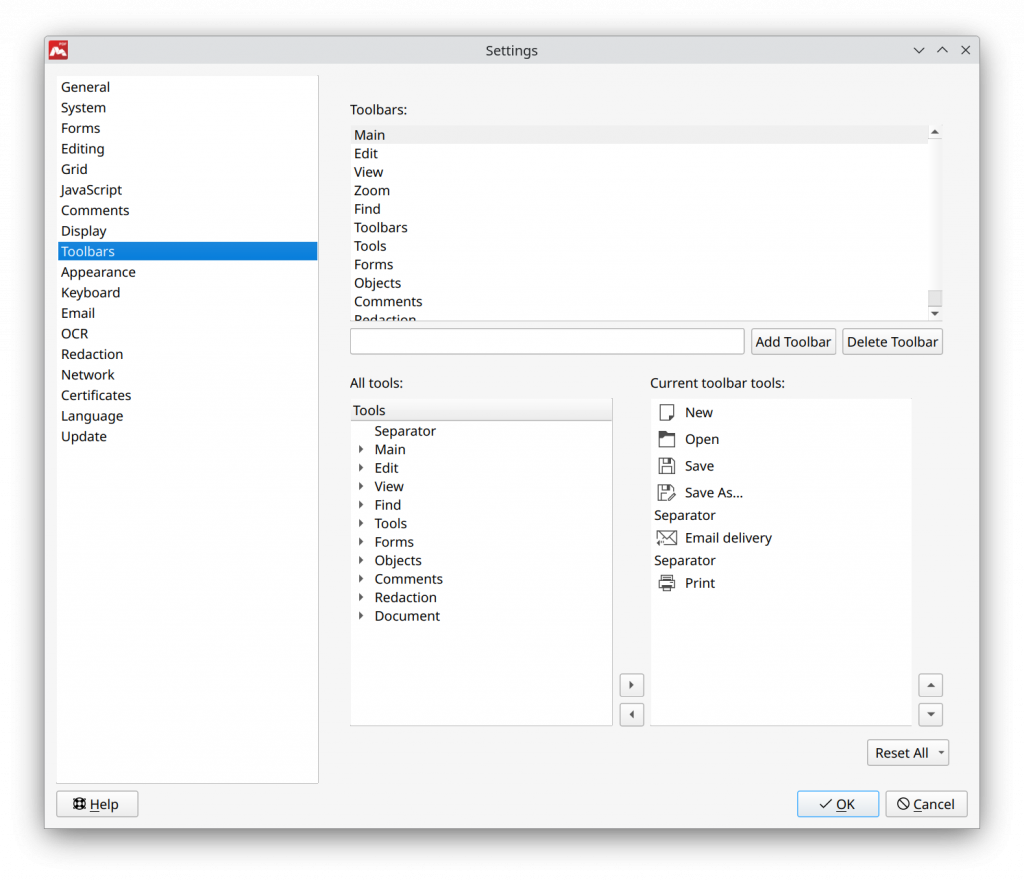Open the Reset All dropdown arrow
This screenshot has height=881, width=1024.
click(x=941, y=752)
